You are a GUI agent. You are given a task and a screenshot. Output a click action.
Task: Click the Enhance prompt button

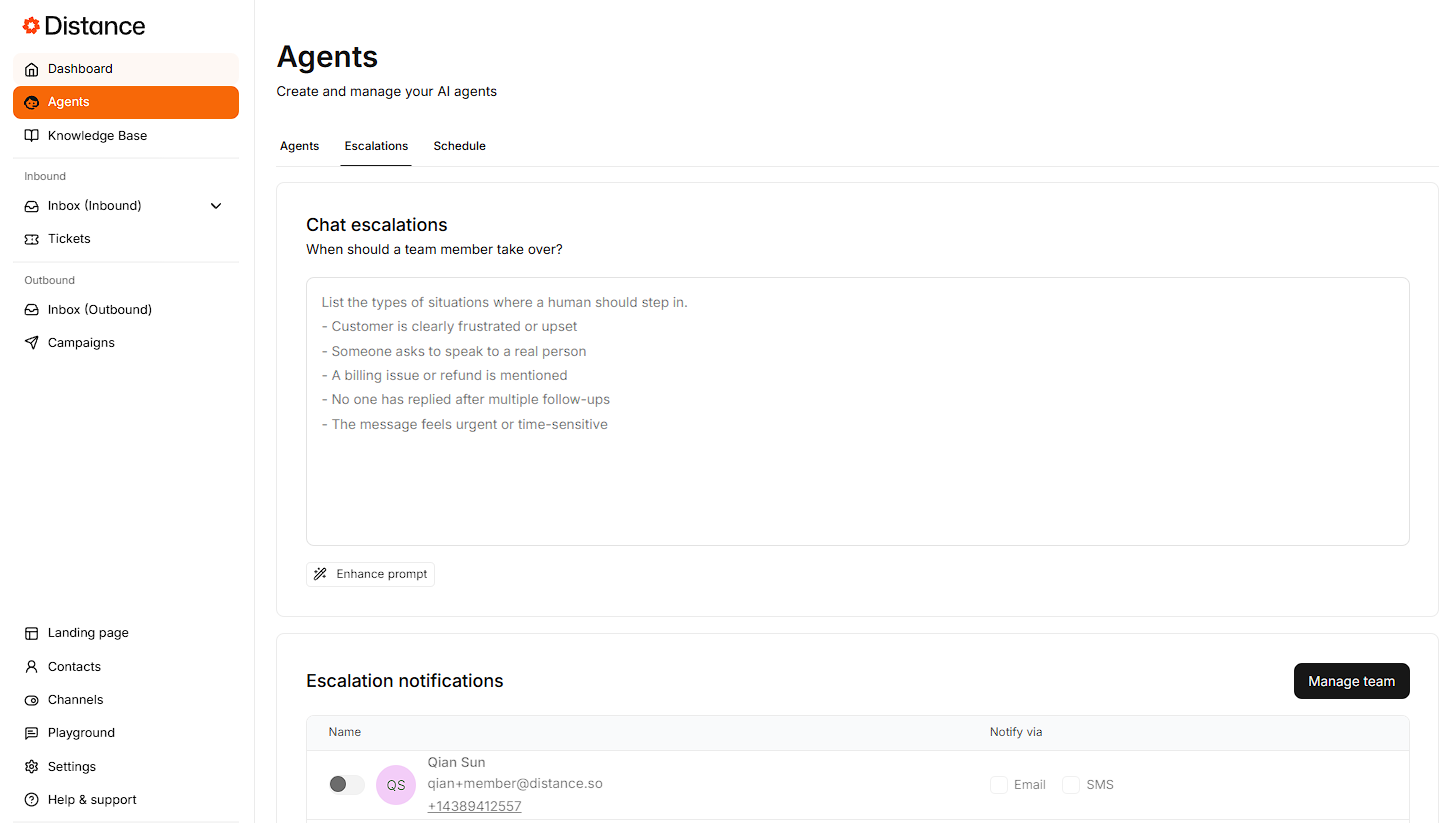point(370,574)
